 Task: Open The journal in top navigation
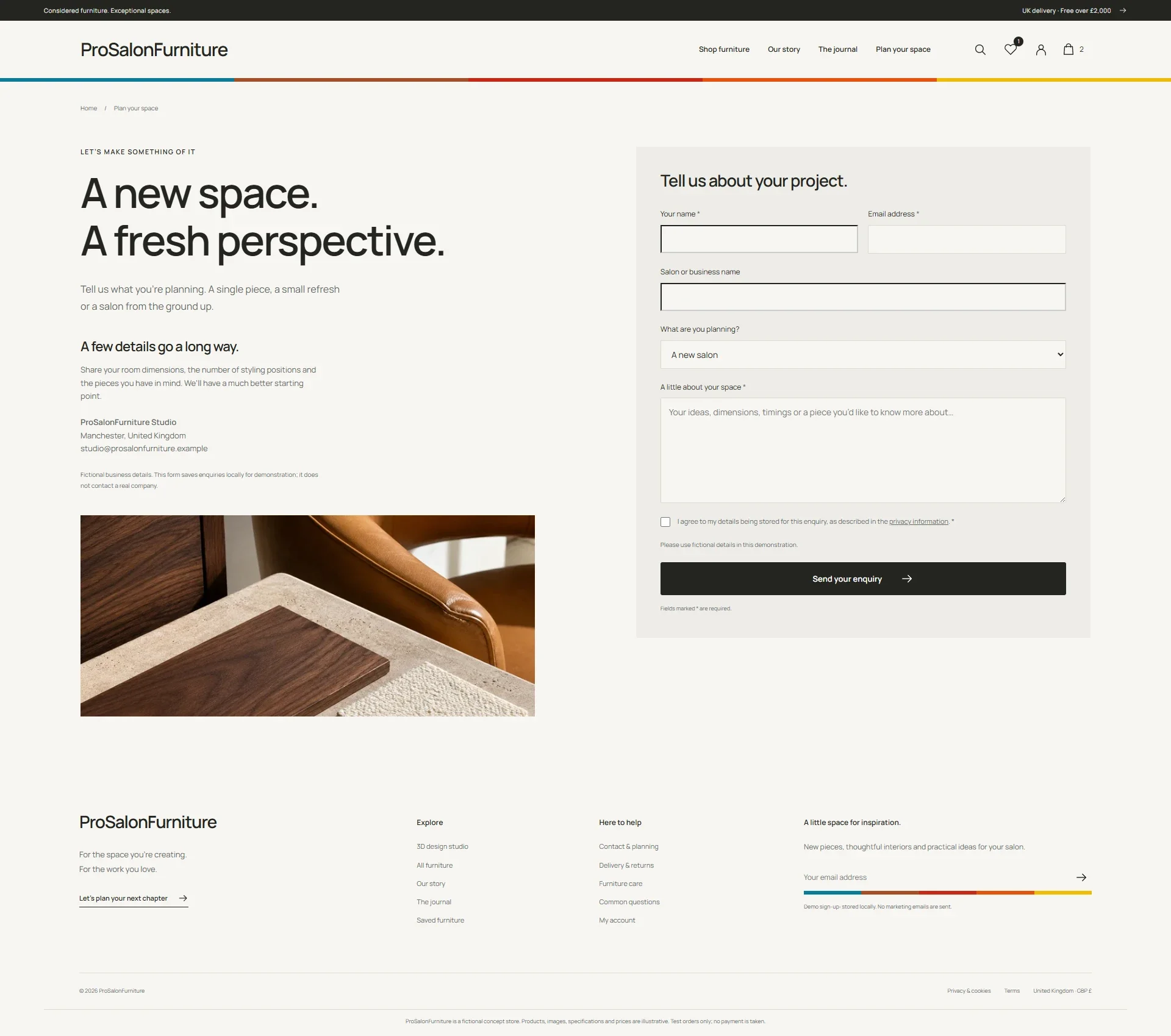click(837, 49)
